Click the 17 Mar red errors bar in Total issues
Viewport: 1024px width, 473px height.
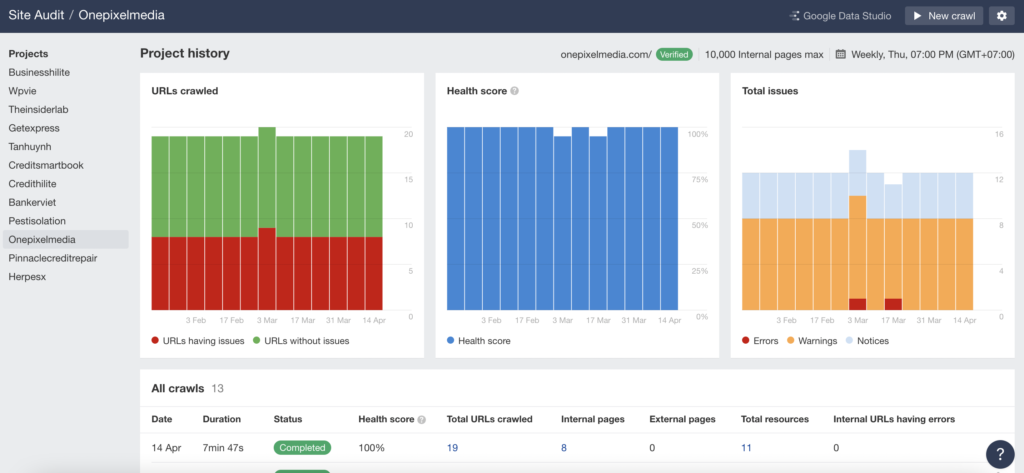coord(893,304)
